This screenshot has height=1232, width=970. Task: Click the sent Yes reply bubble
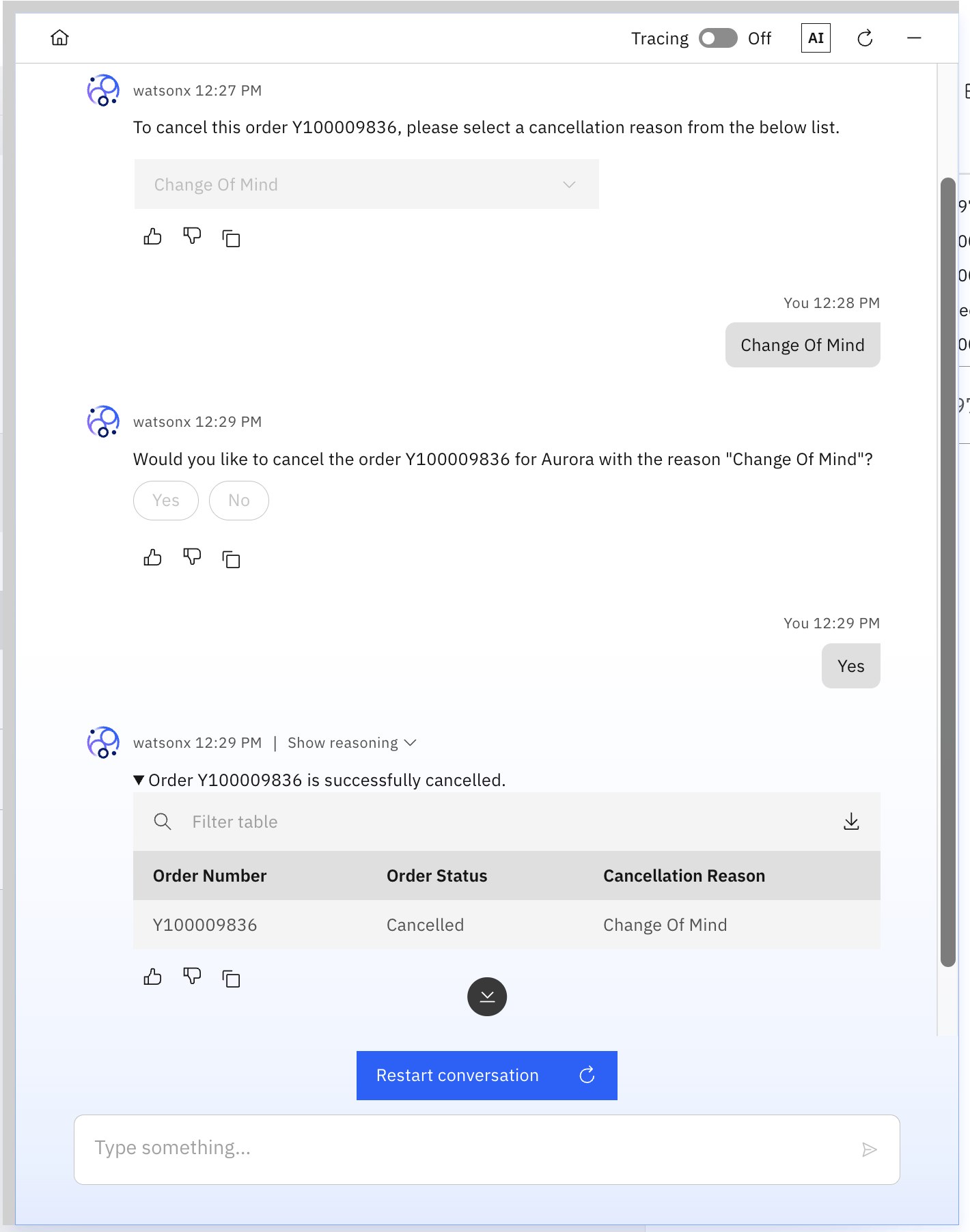(x=850, y=666)
